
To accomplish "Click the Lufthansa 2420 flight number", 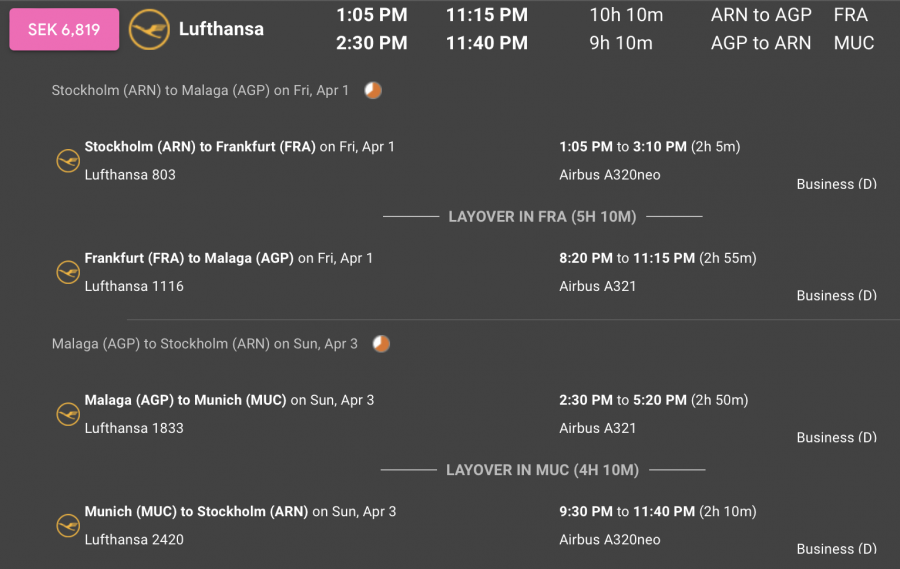I will [x=134, y=540].
